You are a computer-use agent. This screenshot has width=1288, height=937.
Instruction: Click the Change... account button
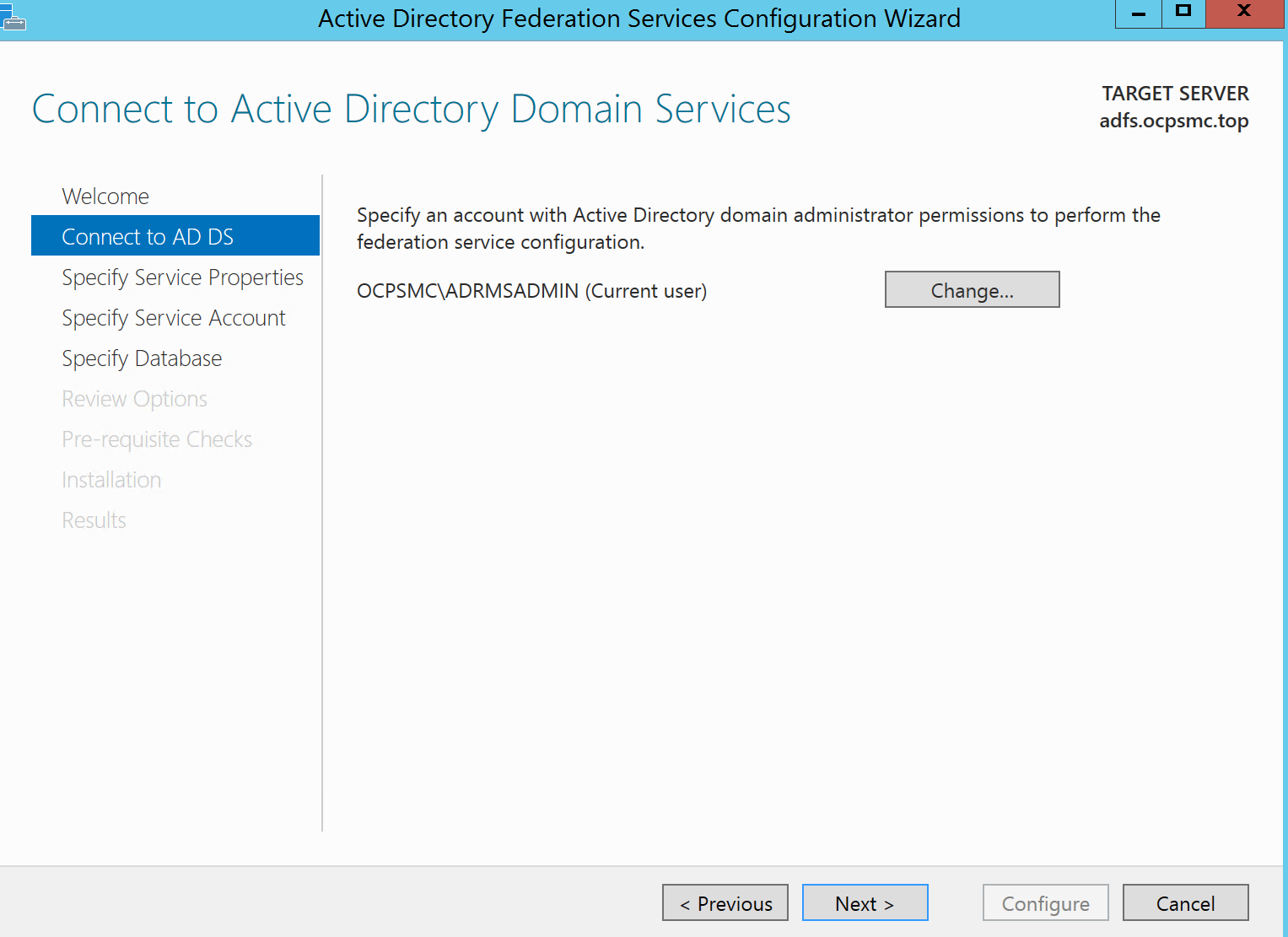972,289
